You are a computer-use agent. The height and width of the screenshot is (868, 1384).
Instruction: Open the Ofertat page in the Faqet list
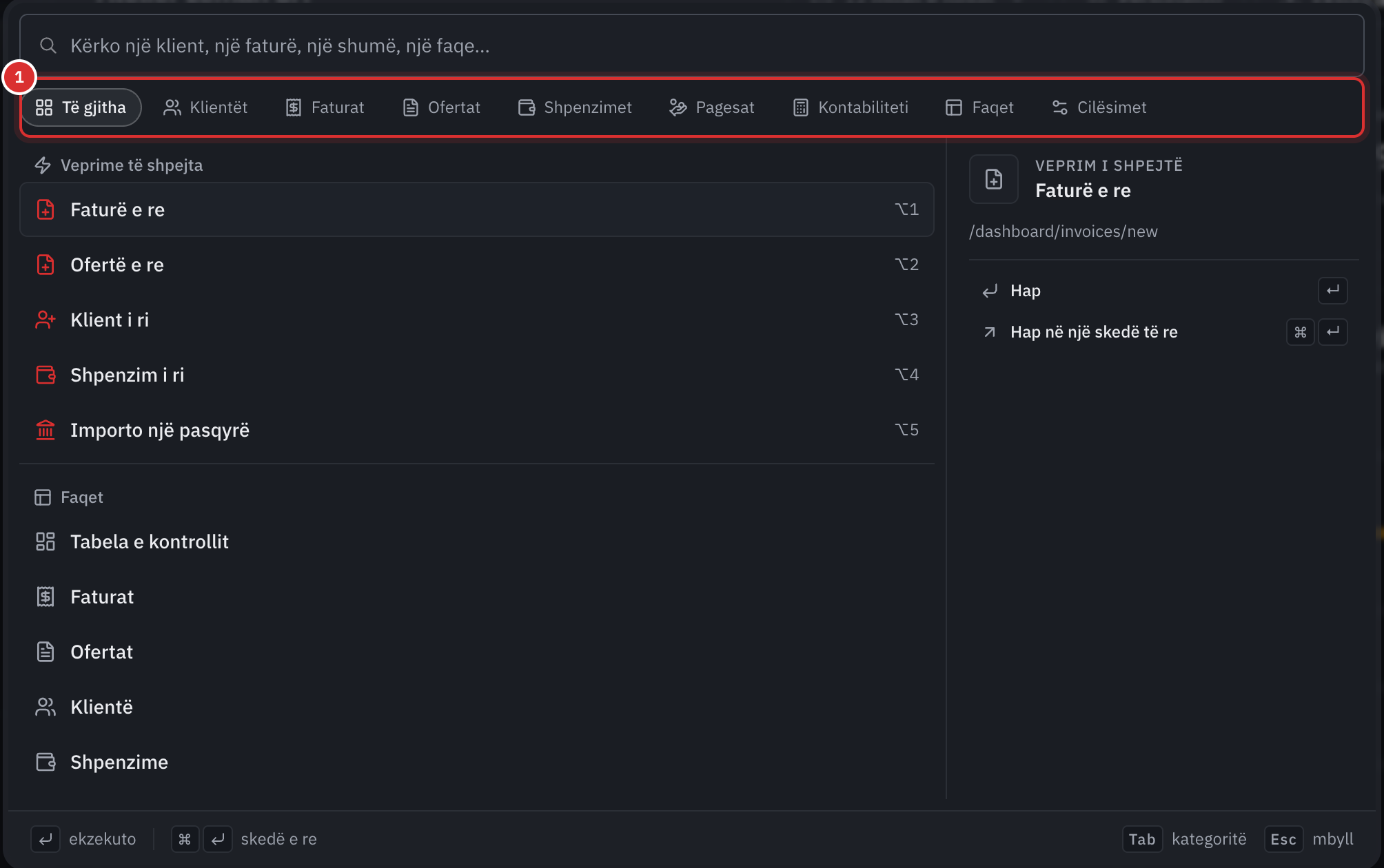point(477,652)
